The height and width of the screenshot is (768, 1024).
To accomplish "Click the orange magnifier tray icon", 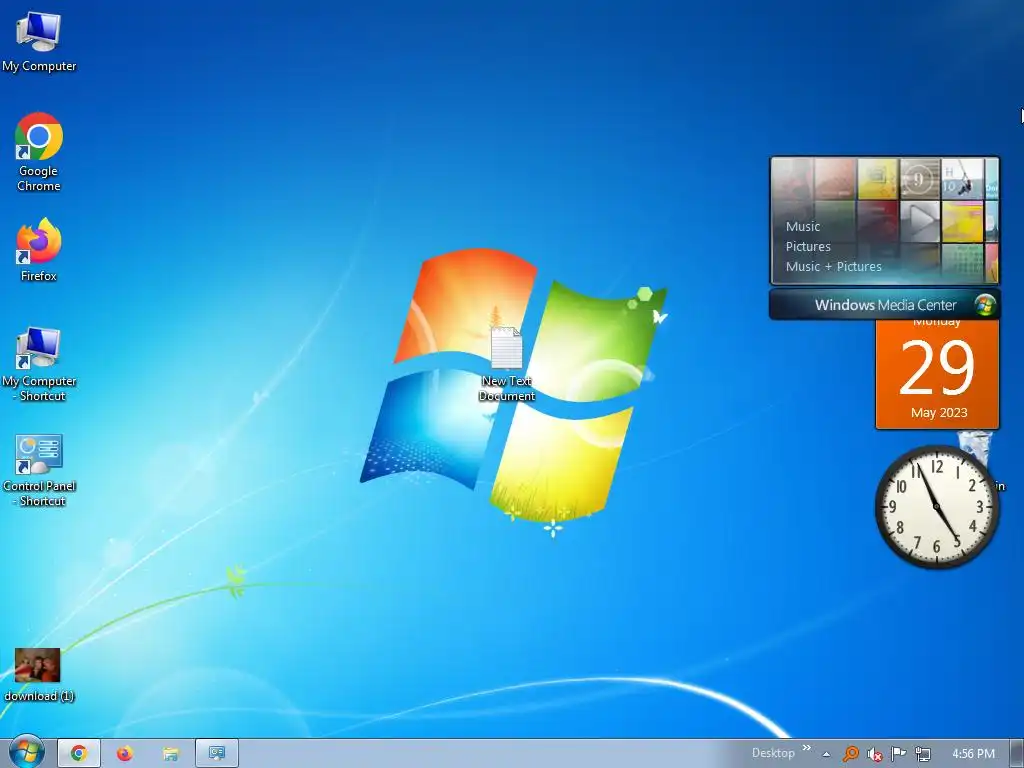I will (850, 754).
